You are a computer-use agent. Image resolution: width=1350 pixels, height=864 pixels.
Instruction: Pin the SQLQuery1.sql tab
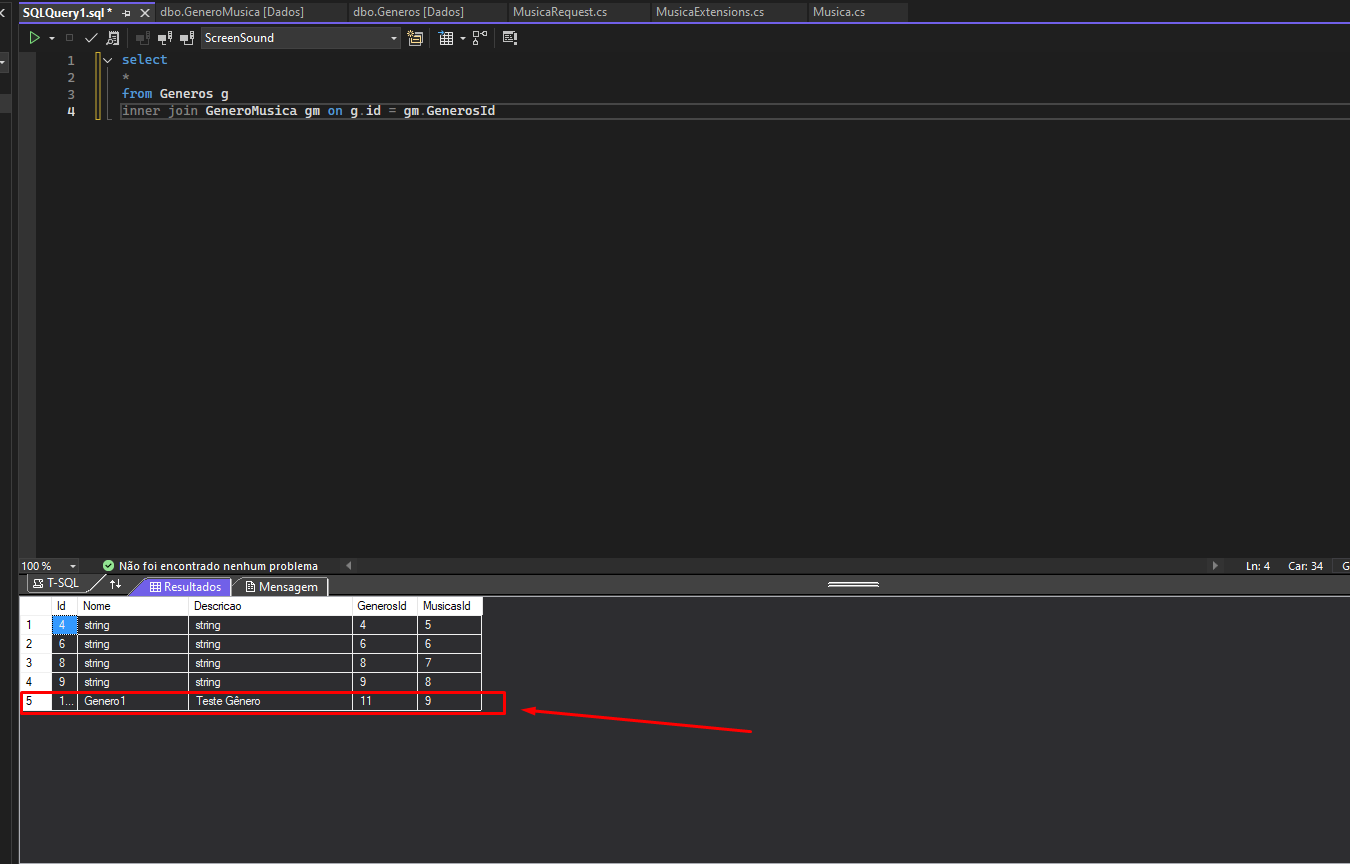point(126,13)
